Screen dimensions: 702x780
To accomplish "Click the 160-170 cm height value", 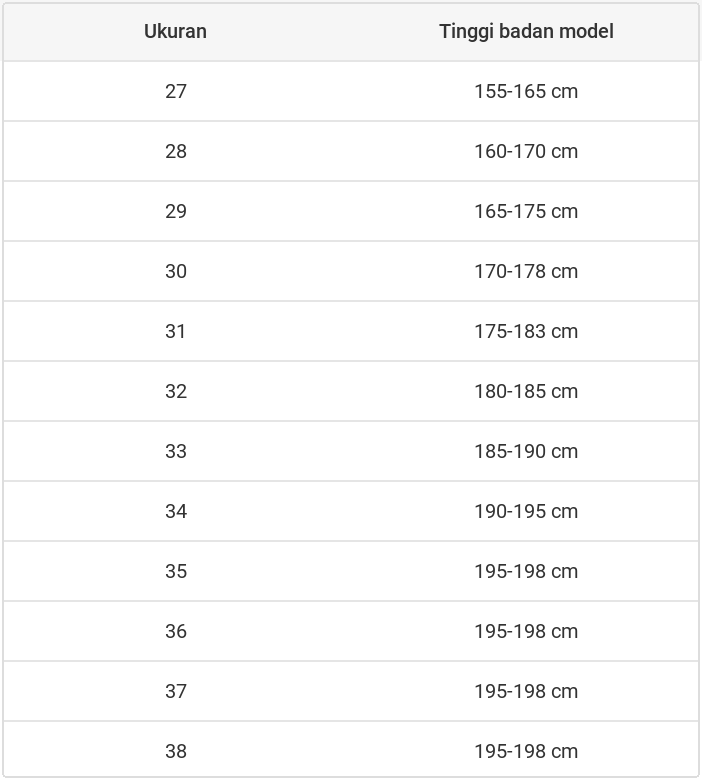I will click(526, 151).
